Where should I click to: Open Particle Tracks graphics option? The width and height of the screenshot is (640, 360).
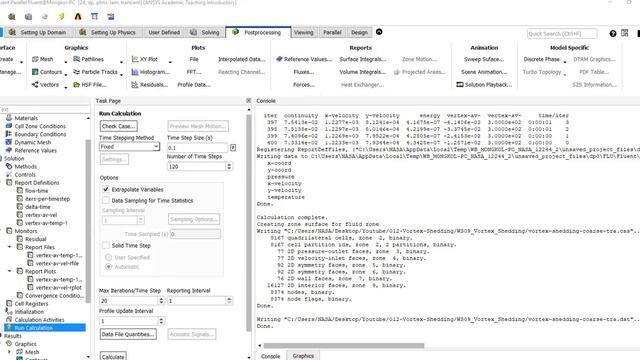point(96,72)
